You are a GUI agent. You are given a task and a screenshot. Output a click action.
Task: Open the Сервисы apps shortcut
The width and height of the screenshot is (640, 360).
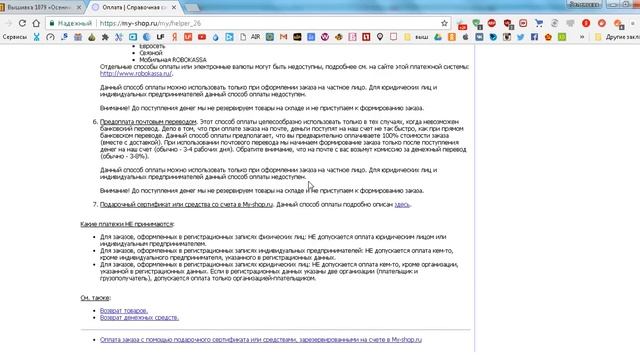pos(15,37)
